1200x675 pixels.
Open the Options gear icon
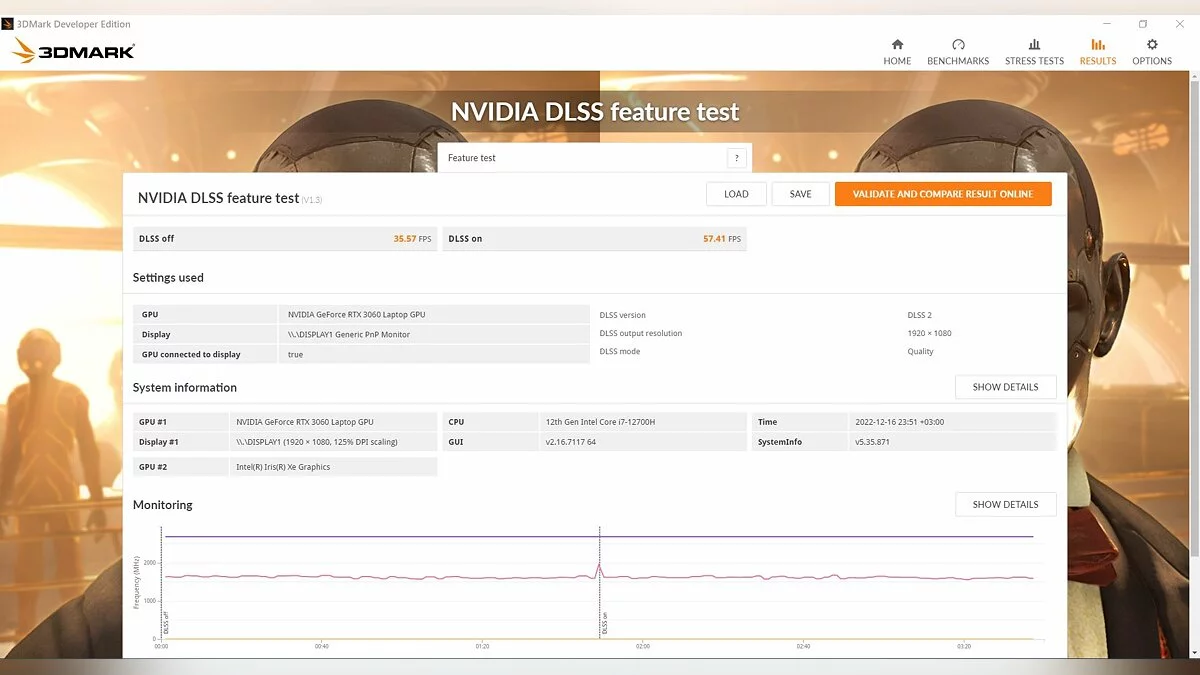point(1152,44)
